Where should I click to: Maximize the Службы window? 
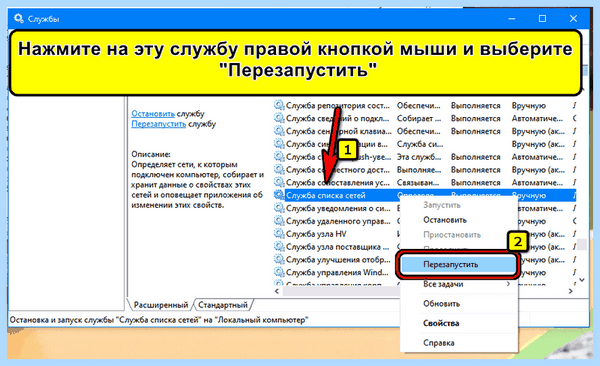click(x=542, y=18)
